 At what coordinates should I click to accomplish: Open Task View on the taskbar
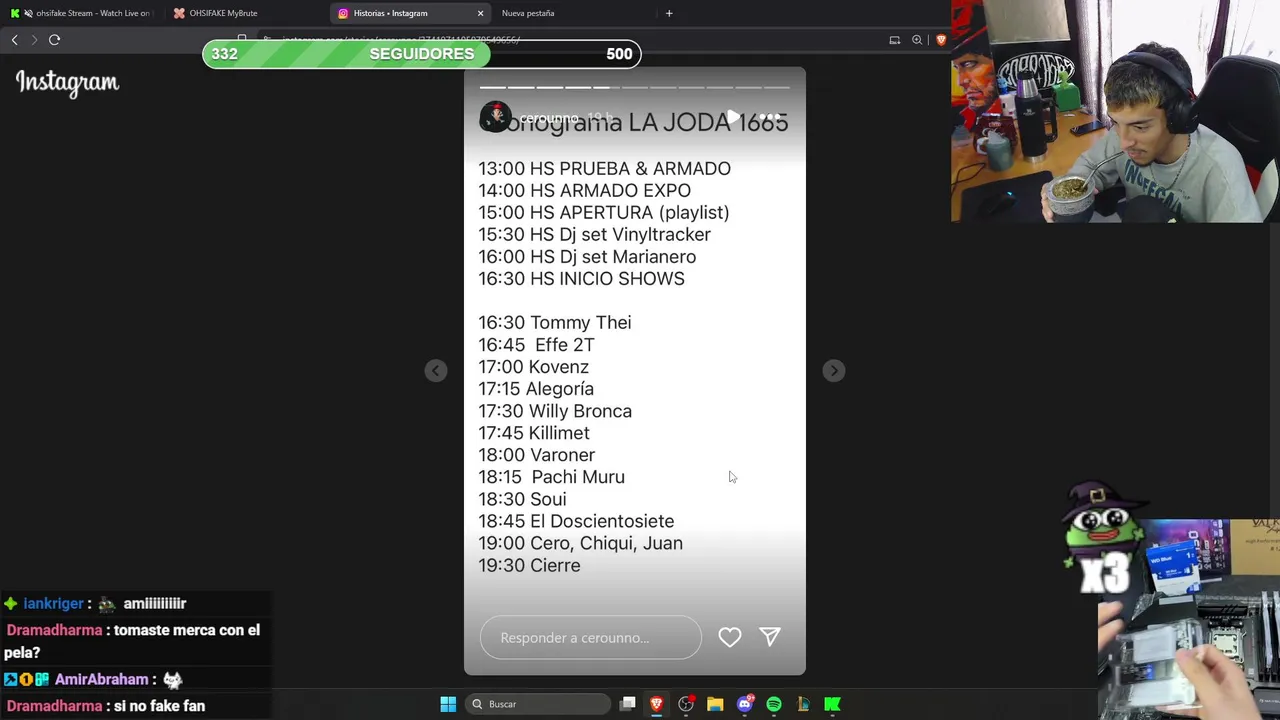click(627, 704)
